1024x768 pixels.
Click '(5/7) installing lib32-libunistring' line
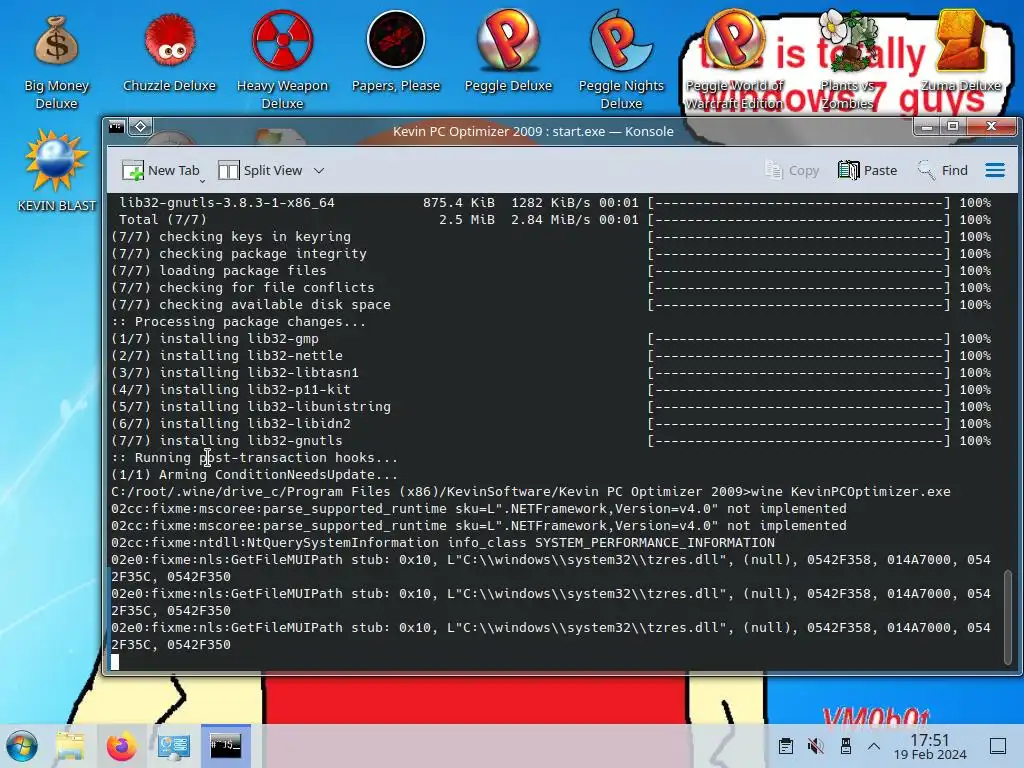coord(251,407)
